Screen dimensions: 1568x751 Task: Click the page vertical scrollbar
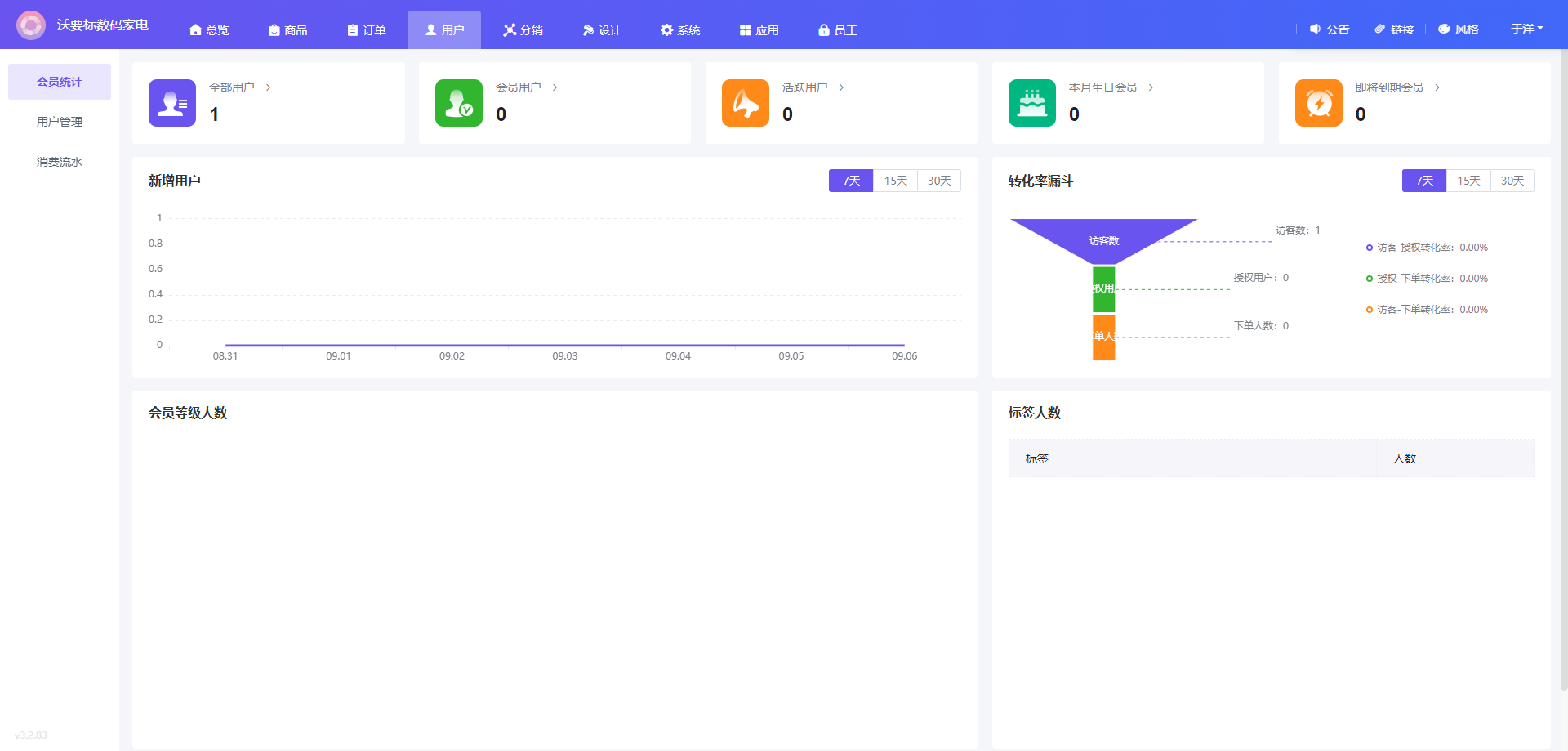tap(1563, 372)
